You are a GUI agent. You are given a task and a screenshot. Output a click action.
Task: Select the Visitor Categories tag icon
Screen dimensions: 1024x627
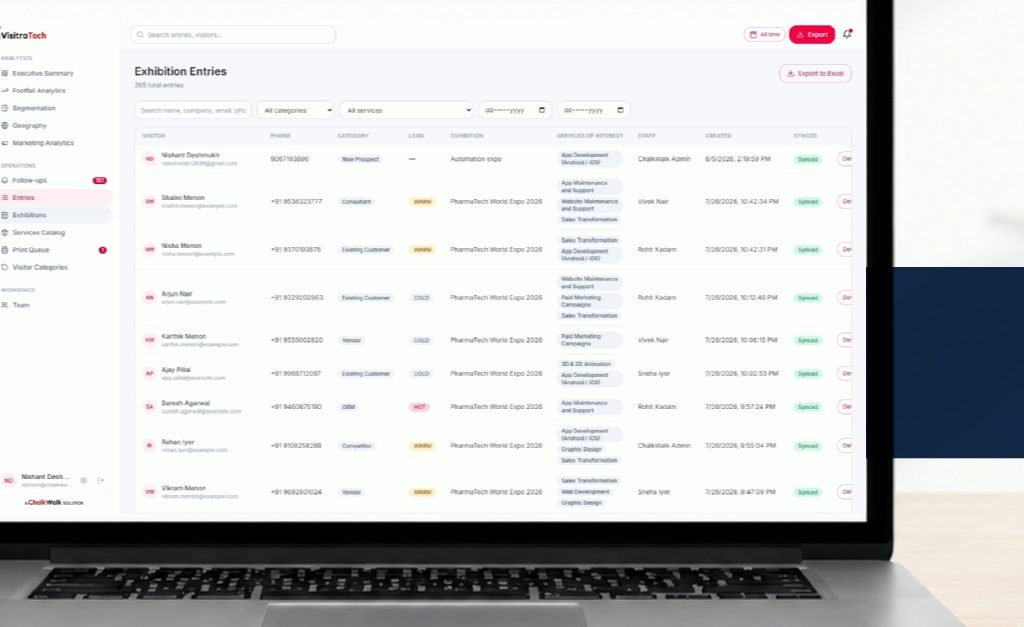pyautogui.click(x=5, y=267)
